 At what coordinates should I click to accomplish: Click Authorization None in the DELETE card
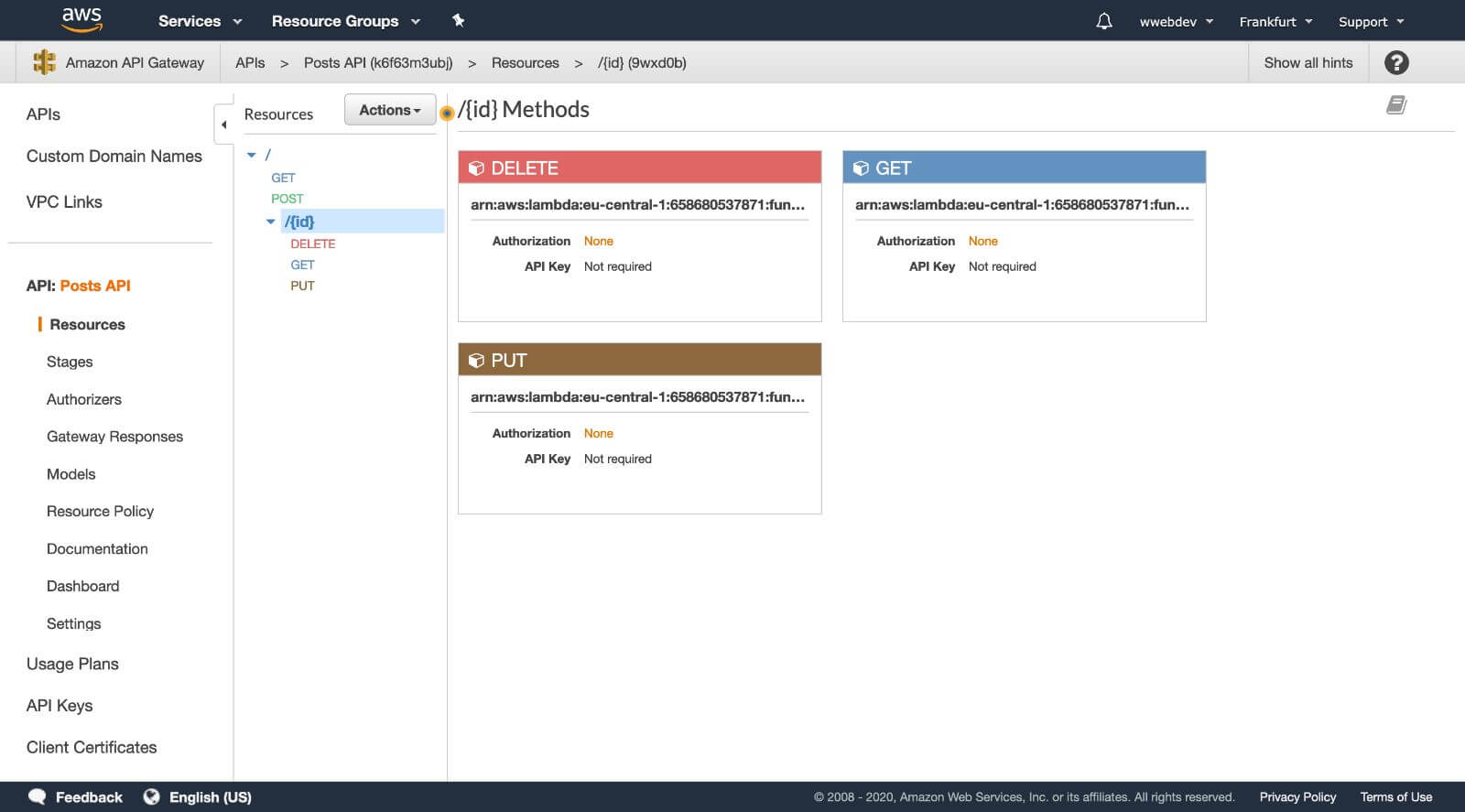[x=599, y=241]
